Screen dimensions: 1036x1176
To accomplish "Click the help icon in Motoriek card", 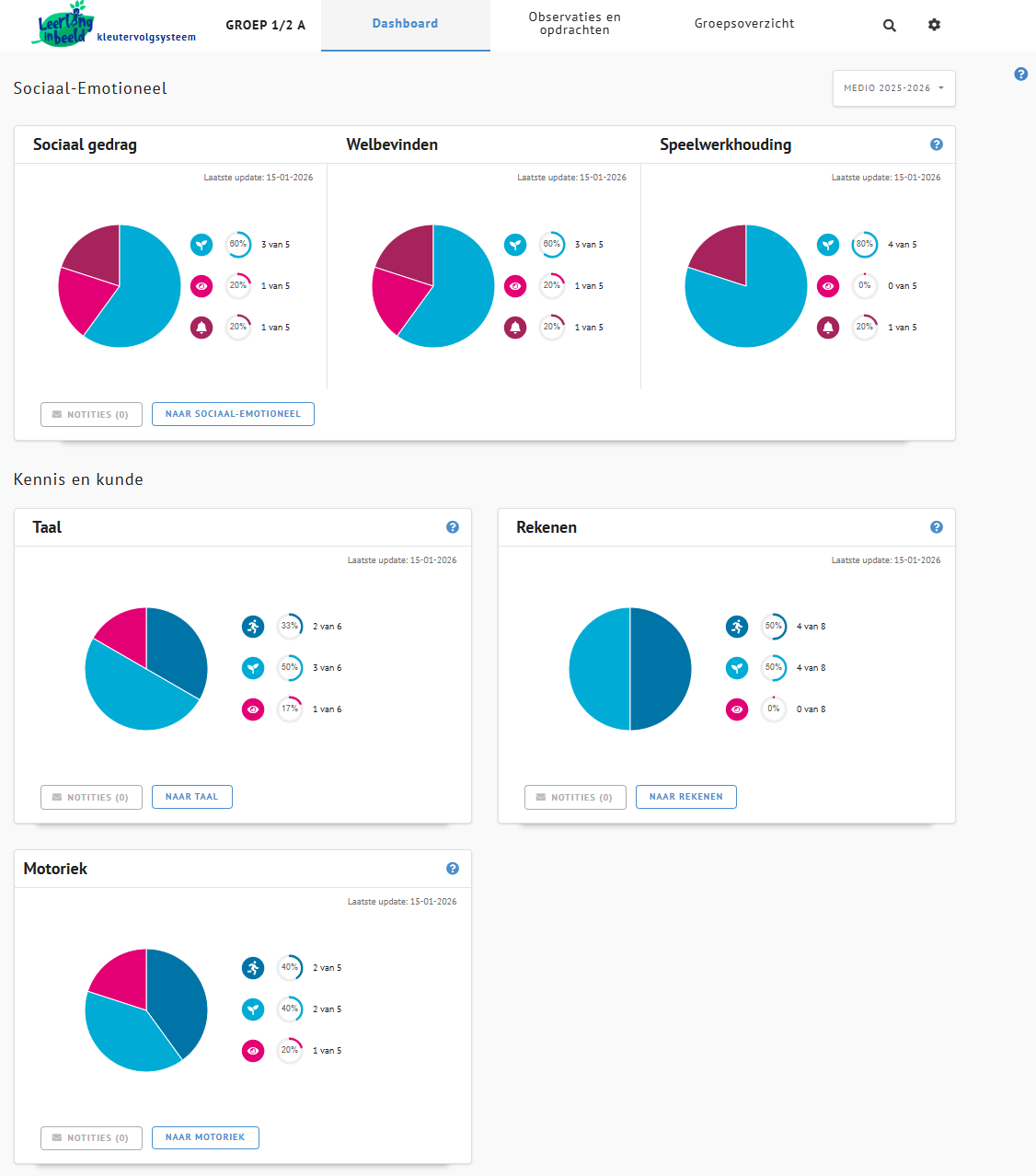I will 452,869.
